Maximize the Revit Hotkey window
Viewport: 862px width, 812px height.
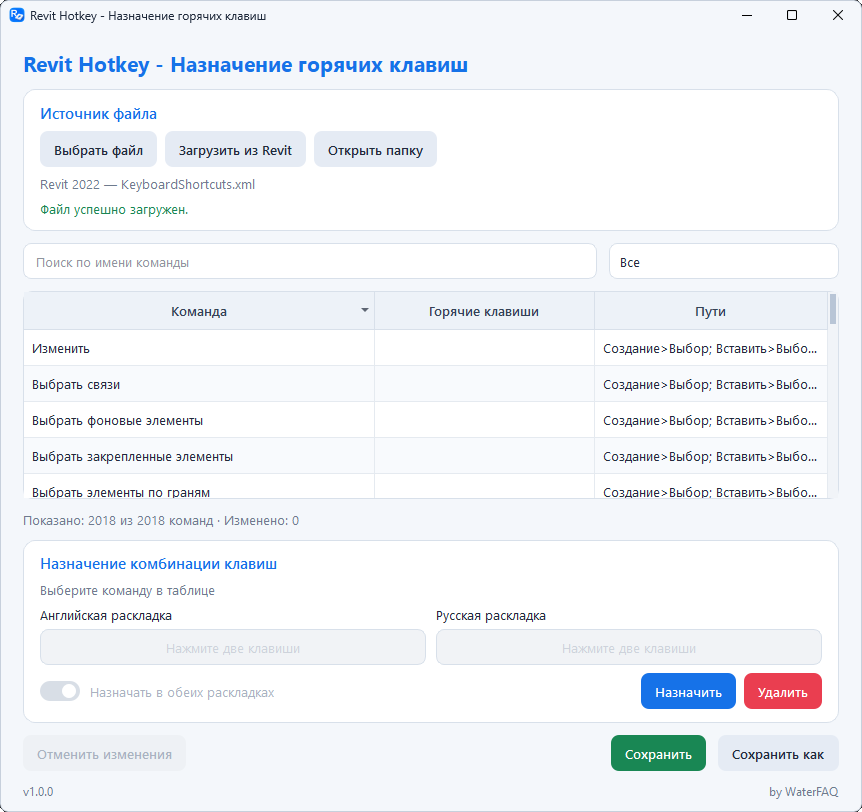click(792, 15)
